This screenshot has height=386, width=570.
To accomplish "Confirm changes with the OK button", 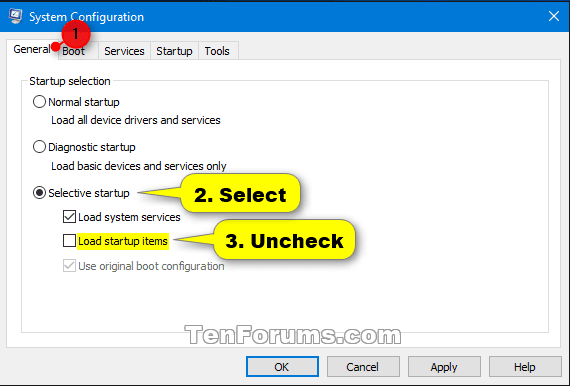I will [282, 367].
